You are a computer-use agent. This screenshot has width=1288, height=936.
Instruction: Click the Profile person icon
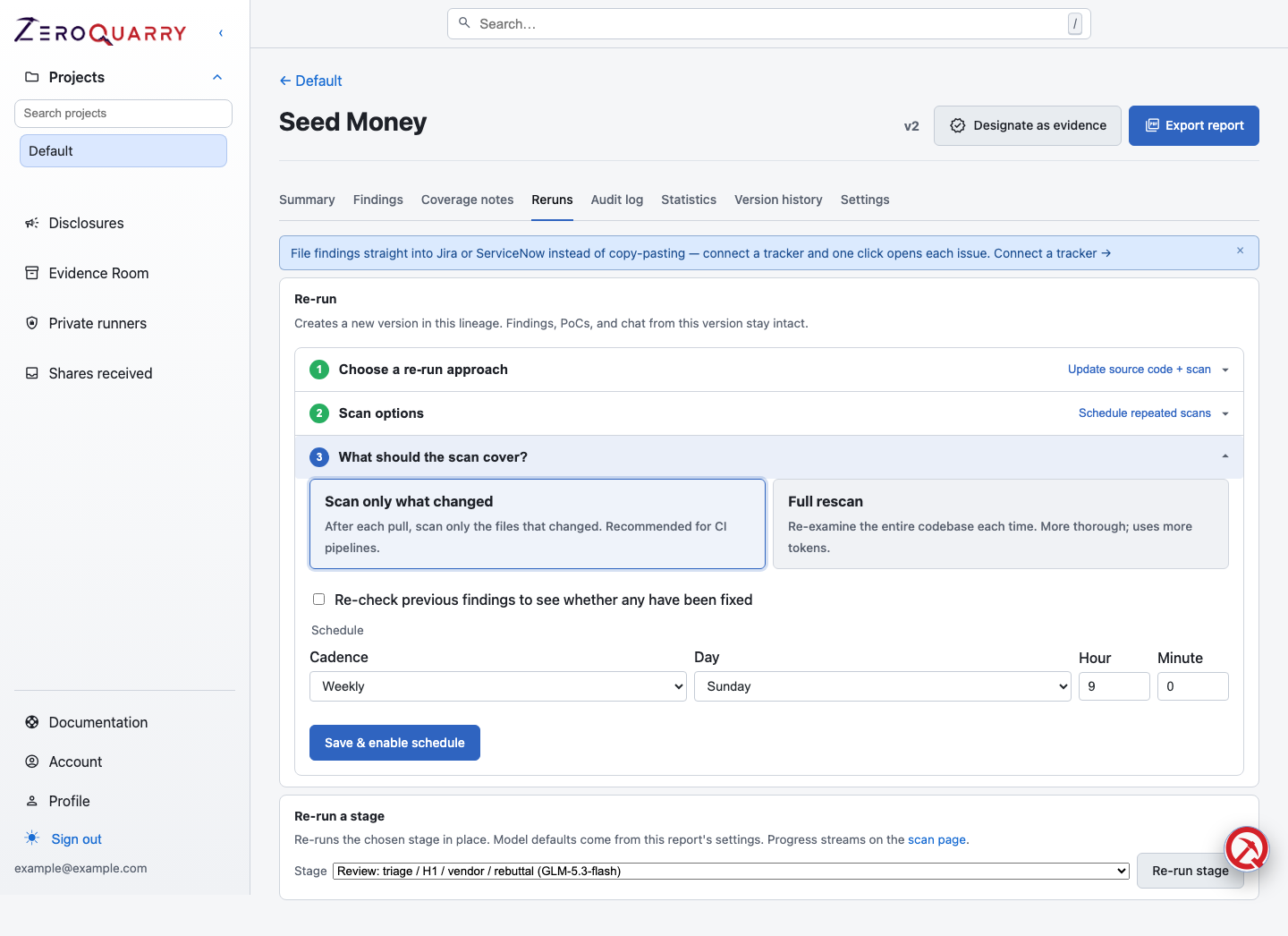(x=32, y=801)
